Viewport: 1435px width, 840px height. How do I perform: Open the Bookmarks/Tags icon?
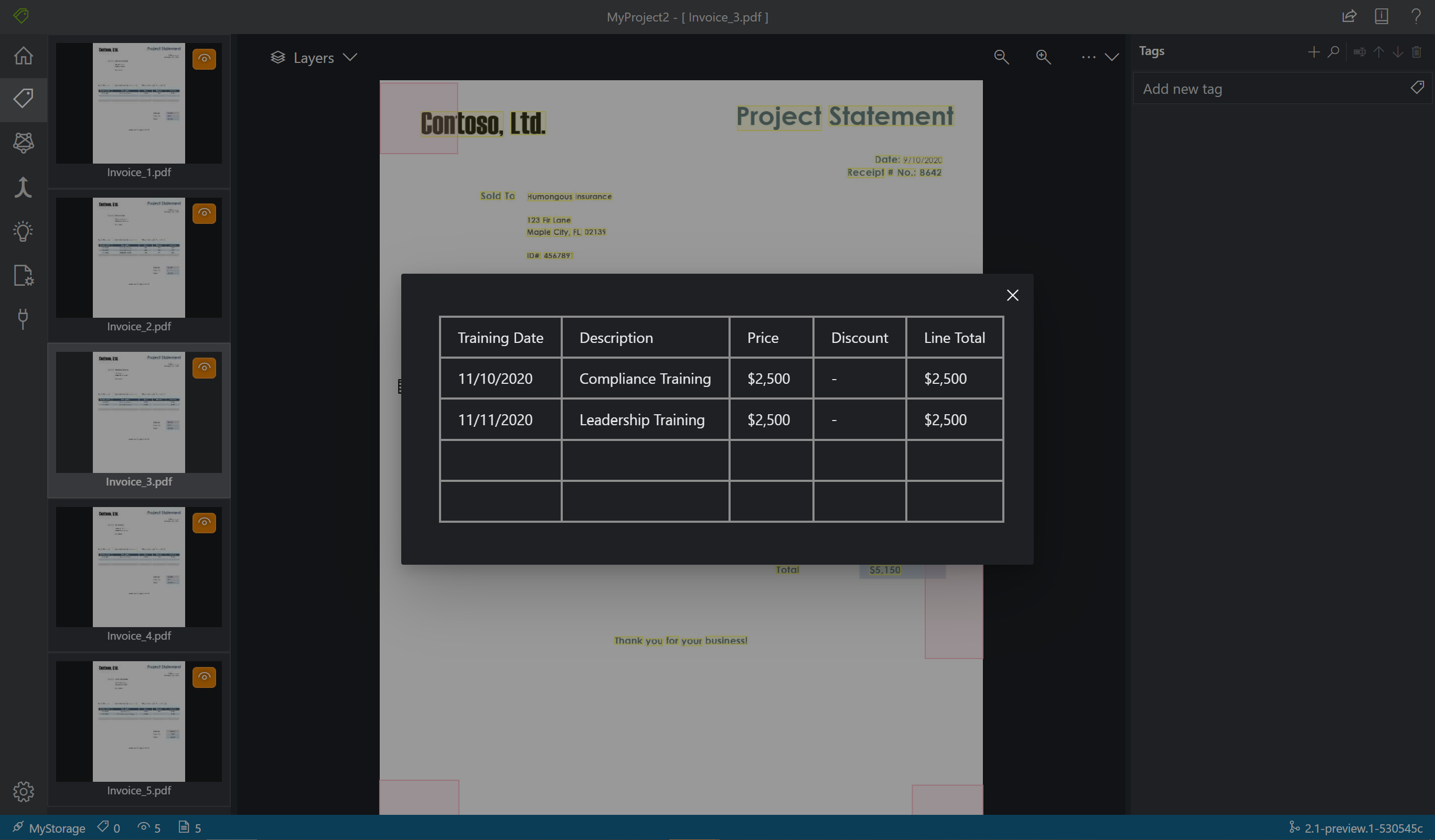pyautogui.click(x=24, y=98)
